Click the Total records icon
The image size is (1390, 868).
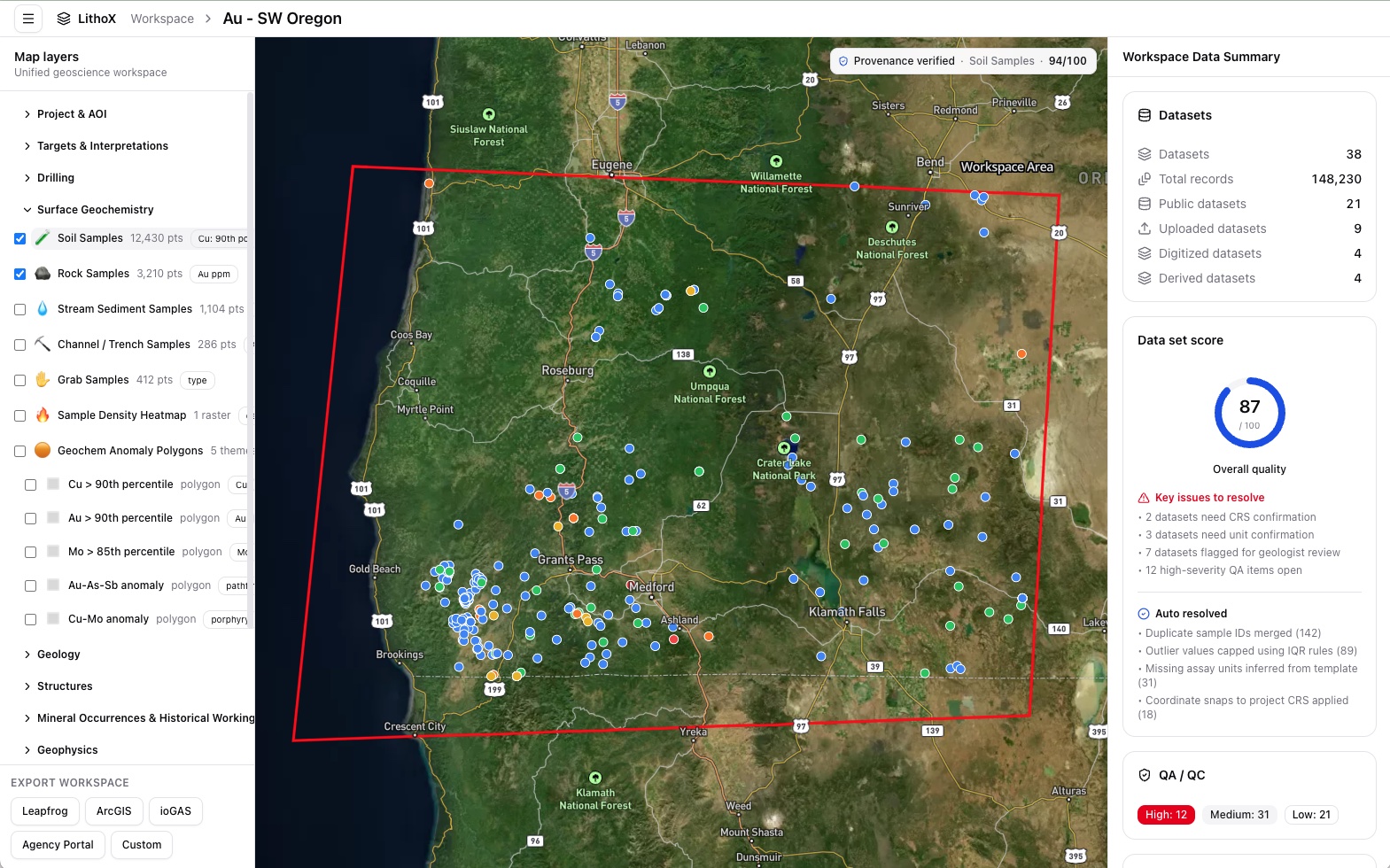(1145, 179)
